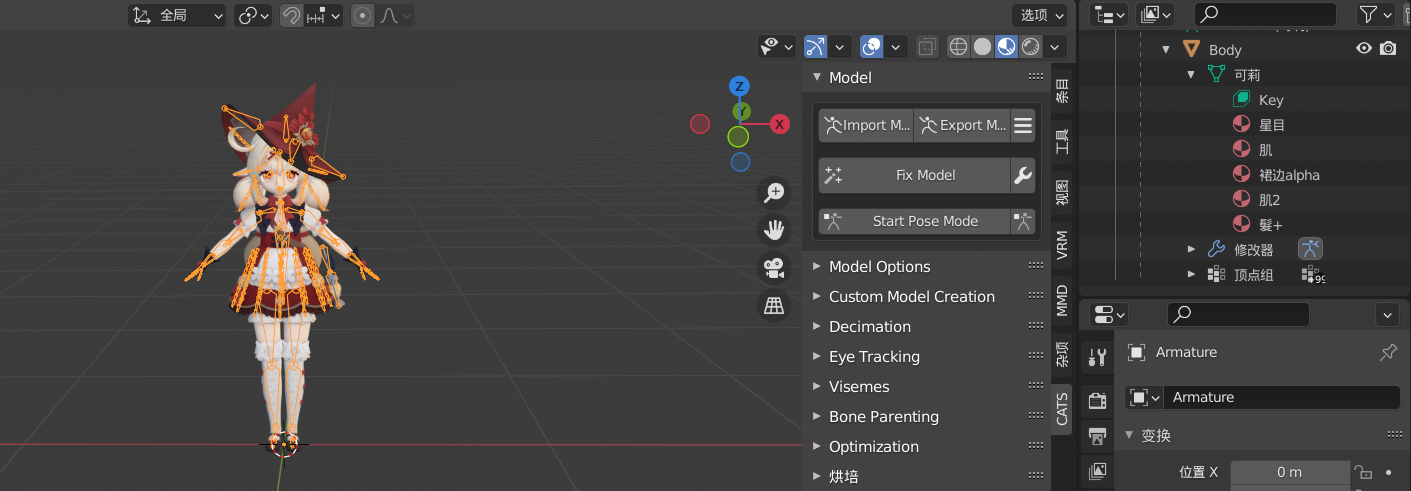Switch to the 工具 sidebar tab

(x=1062, y=141)
